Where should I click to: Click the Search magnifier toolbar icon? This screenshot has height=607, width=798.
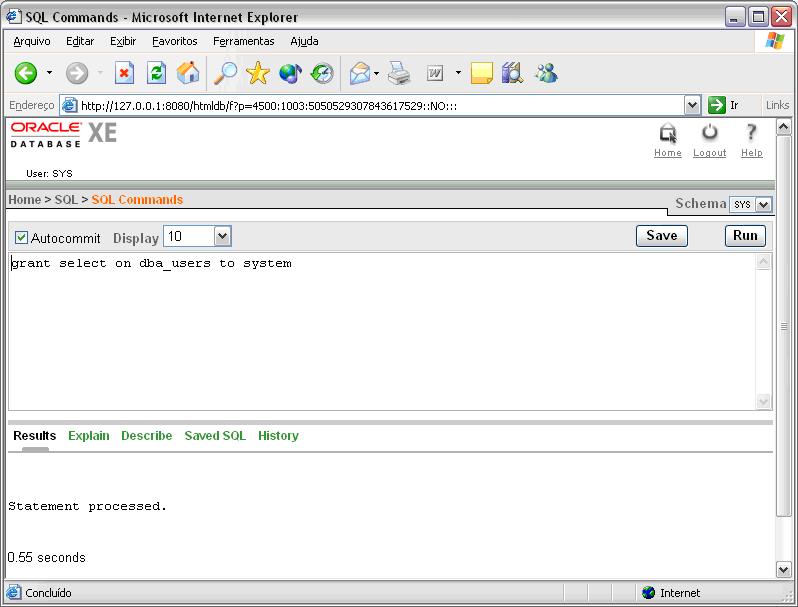226,73
